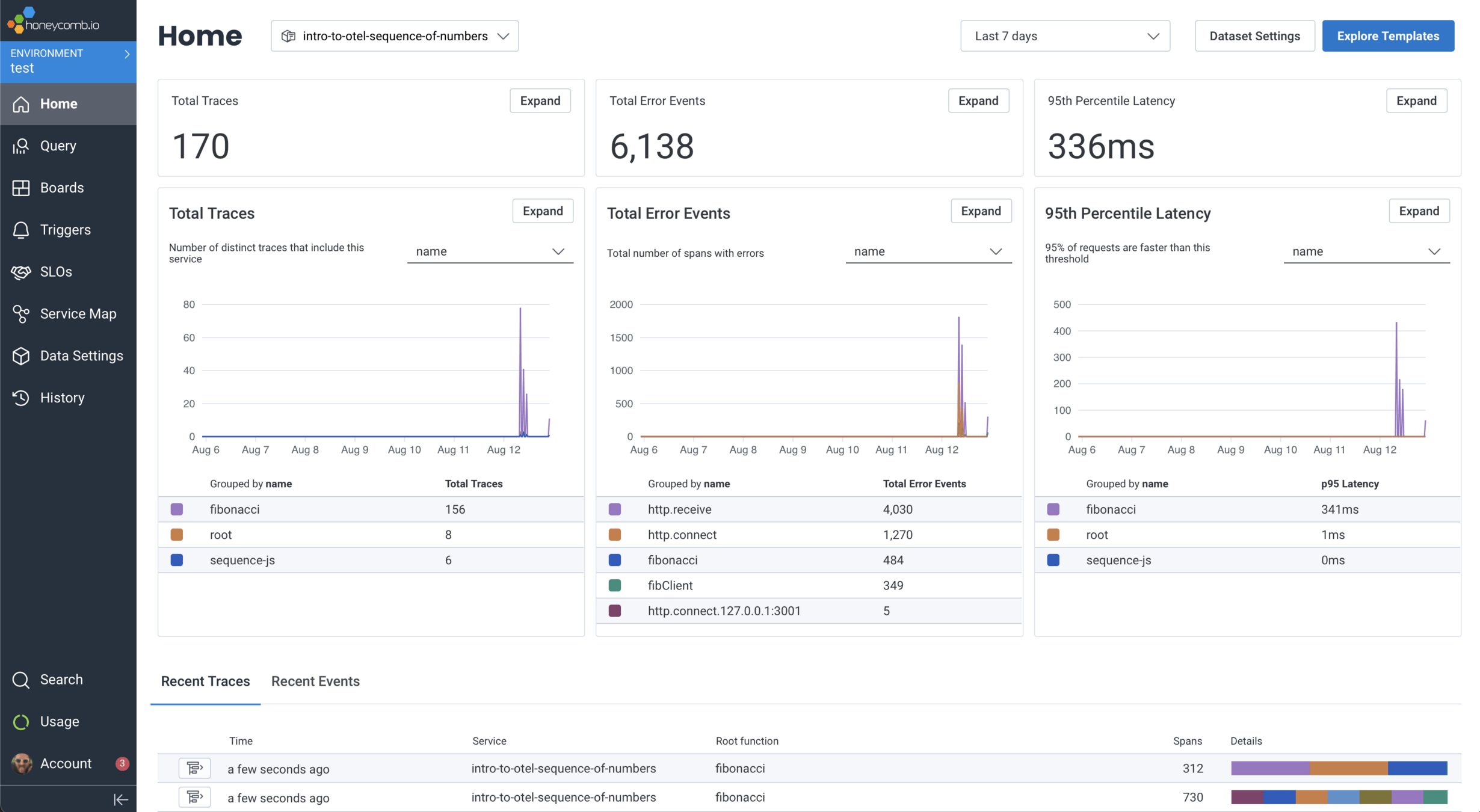
Task: Collapse the sidebar with arrow icon
Action: tap(120, 799)
